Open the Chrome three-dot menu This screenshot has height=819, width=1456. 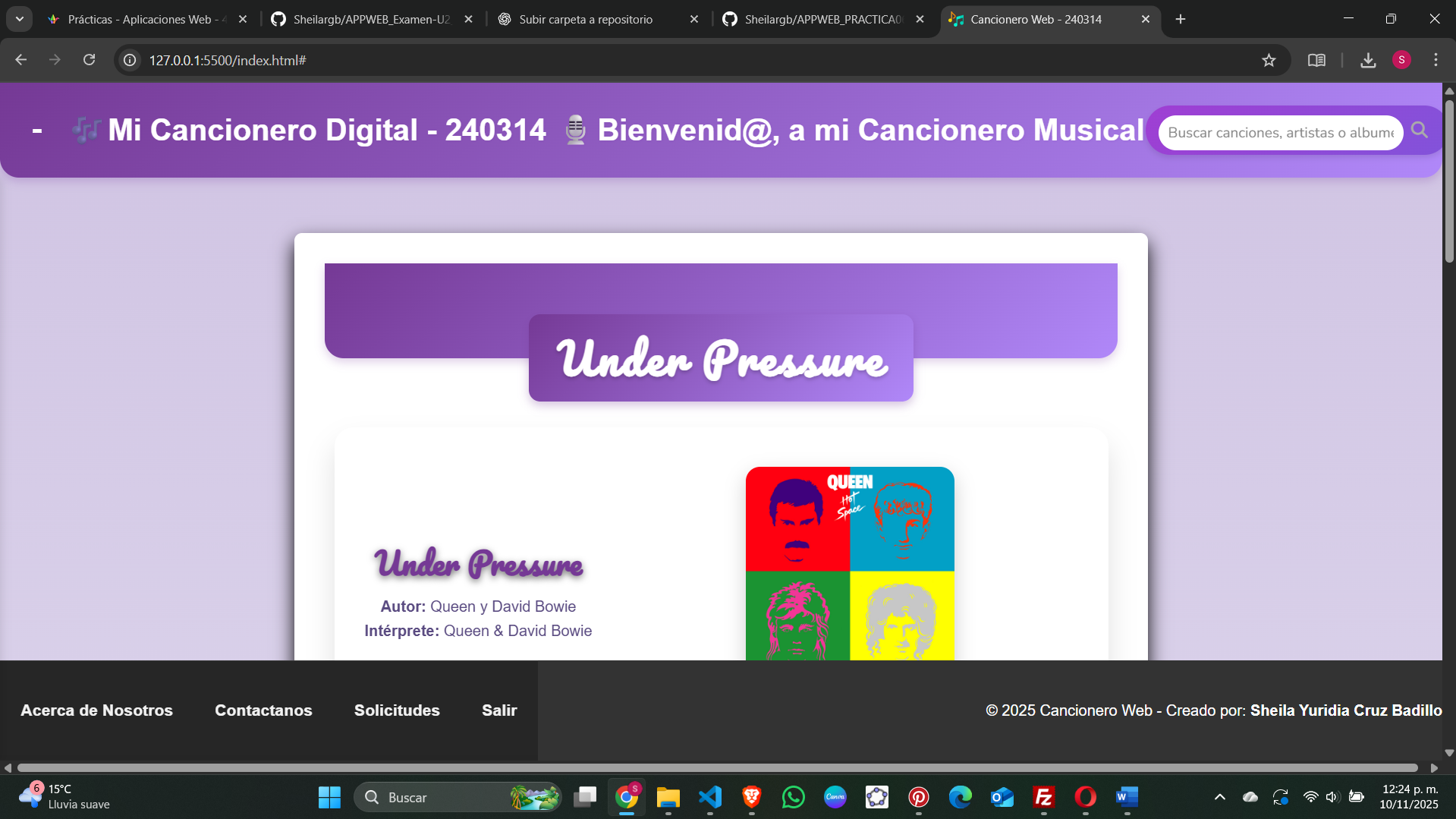[1436, 60]
